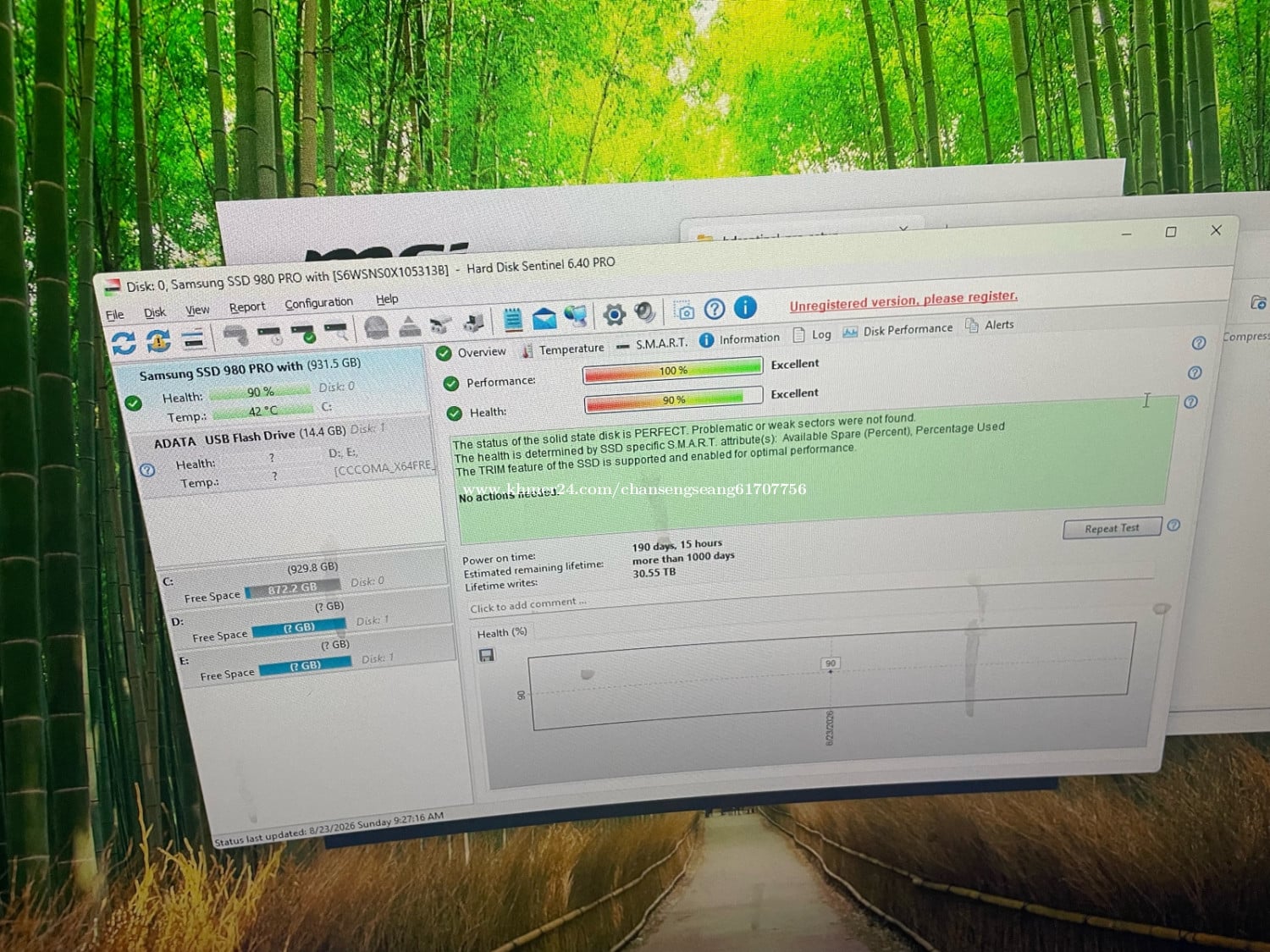Click the 90 data point on health chart
This screenshot has height=952, width=1270.
[x=831, y=663]
